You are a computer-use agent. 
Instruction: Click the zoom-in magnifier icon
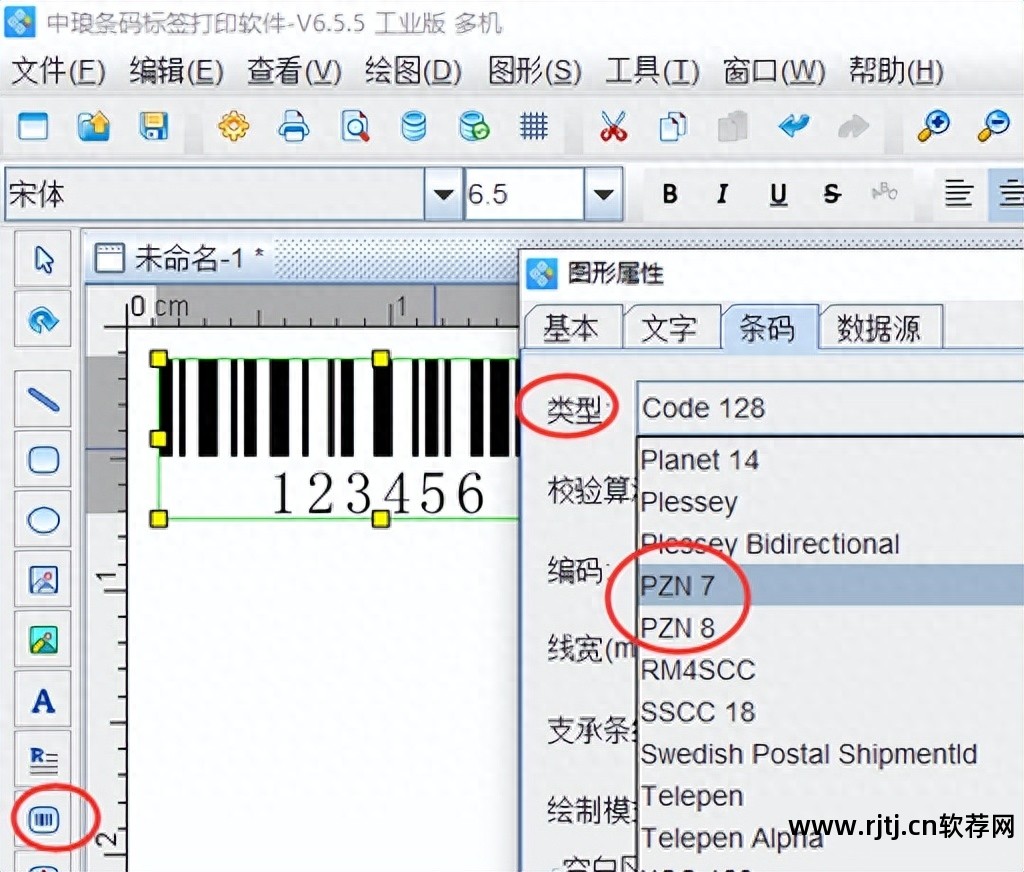[x=932, y=127]
